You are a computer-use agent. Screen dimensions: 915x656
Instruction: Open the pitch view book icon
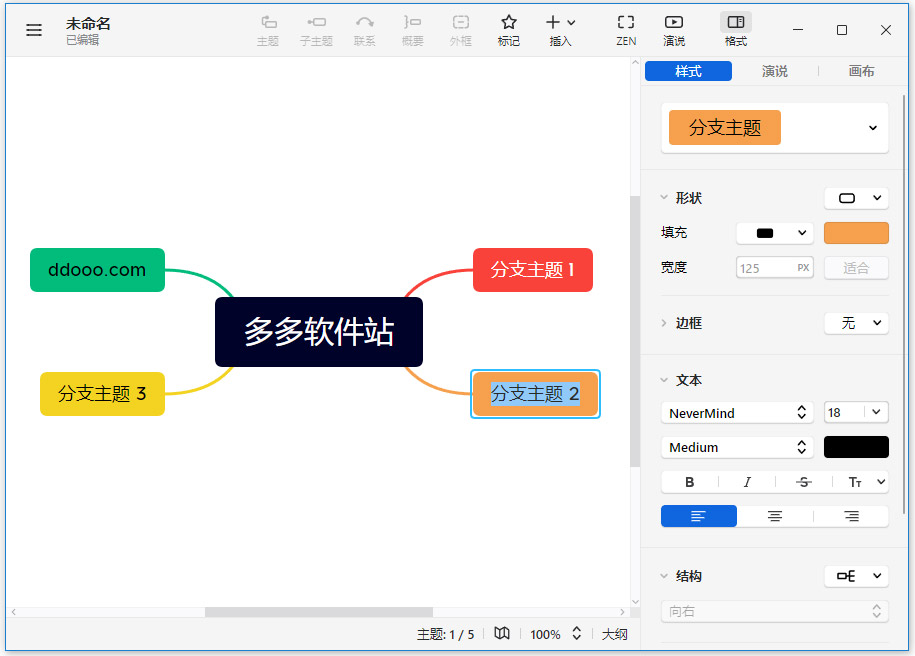[501, 634]
